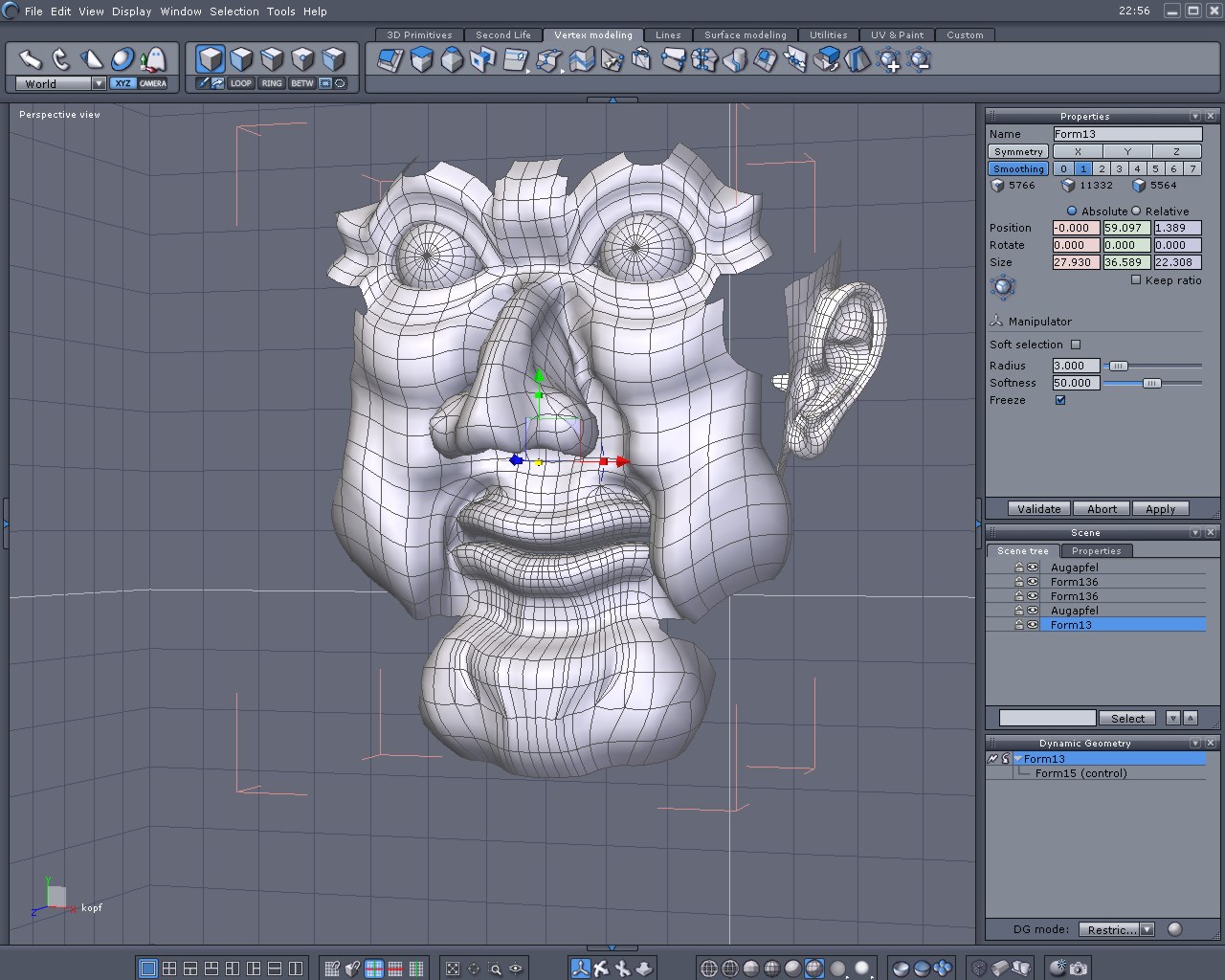
Task: Switch to four-view layout icon
Action: pyautogui.click(x=169, y=969)
